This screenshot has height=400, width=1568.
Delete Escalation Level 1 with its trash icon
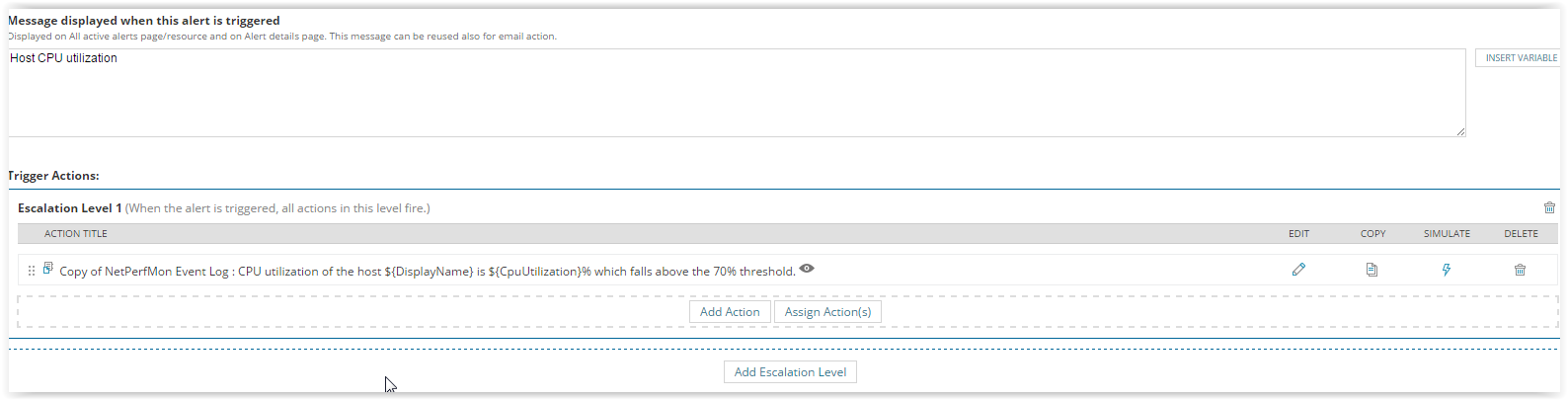pyautogui.click(x=1549, y=207)
